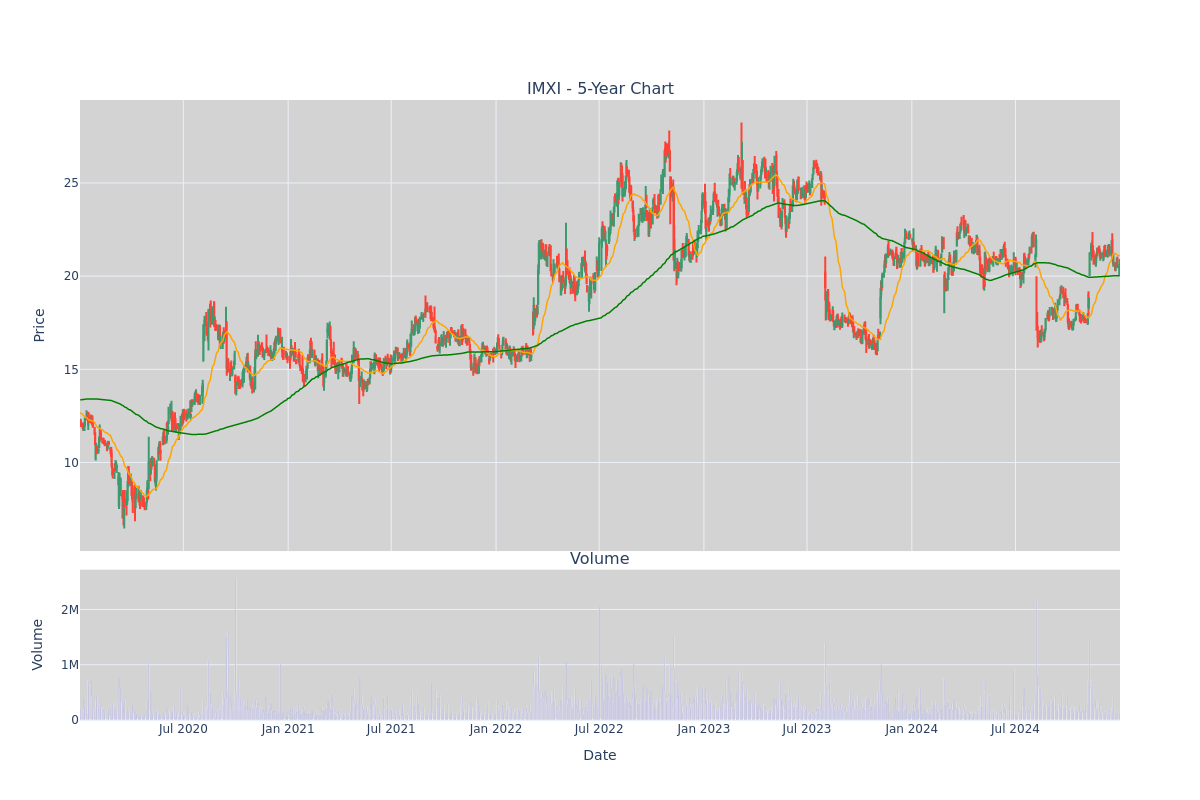
Task: Select the price tick label "15"
Action: click(x=71, y=369)
